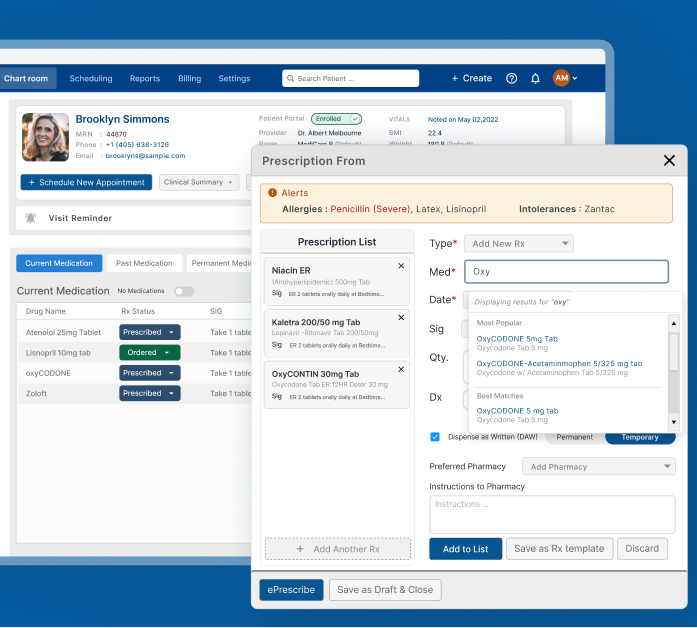Remove Kaletra 200/50 mg Tab entry
This screenshot has height=628, width=697.
[x=401, y=318]
